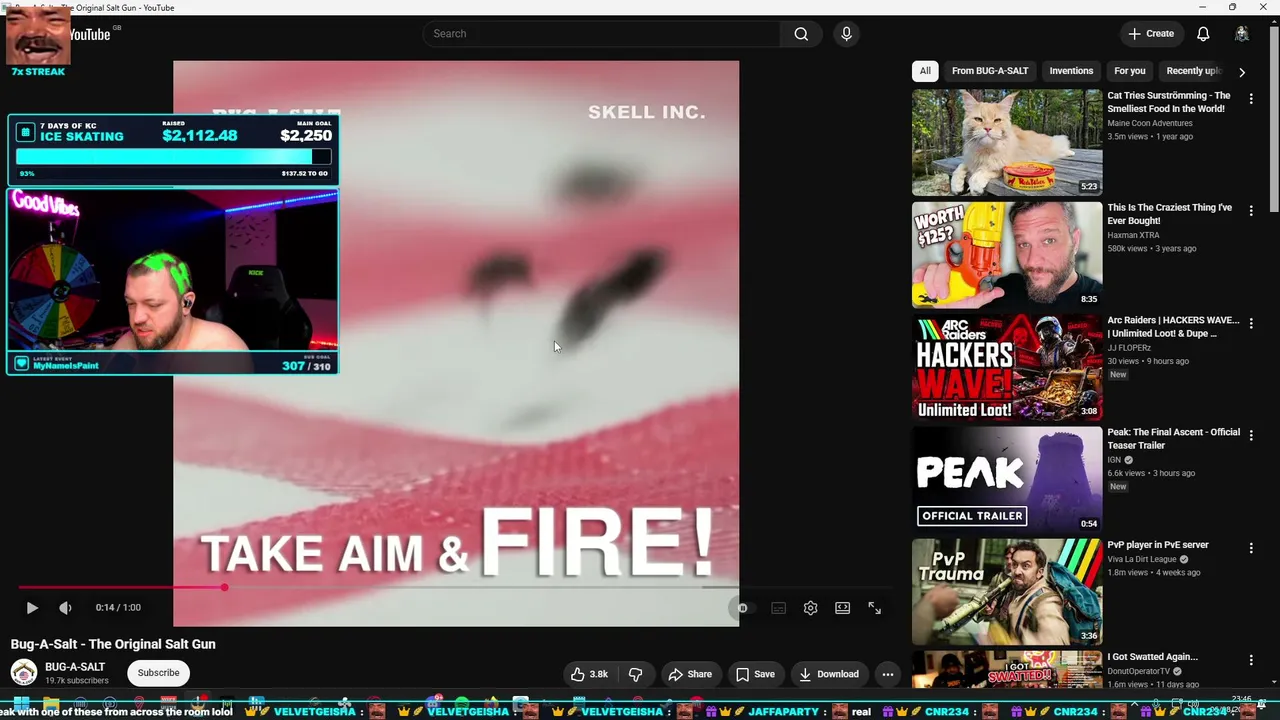Select the Recently uploaded chip
The height and width of the screenshot is (720, 1280).
(1193, 71)
